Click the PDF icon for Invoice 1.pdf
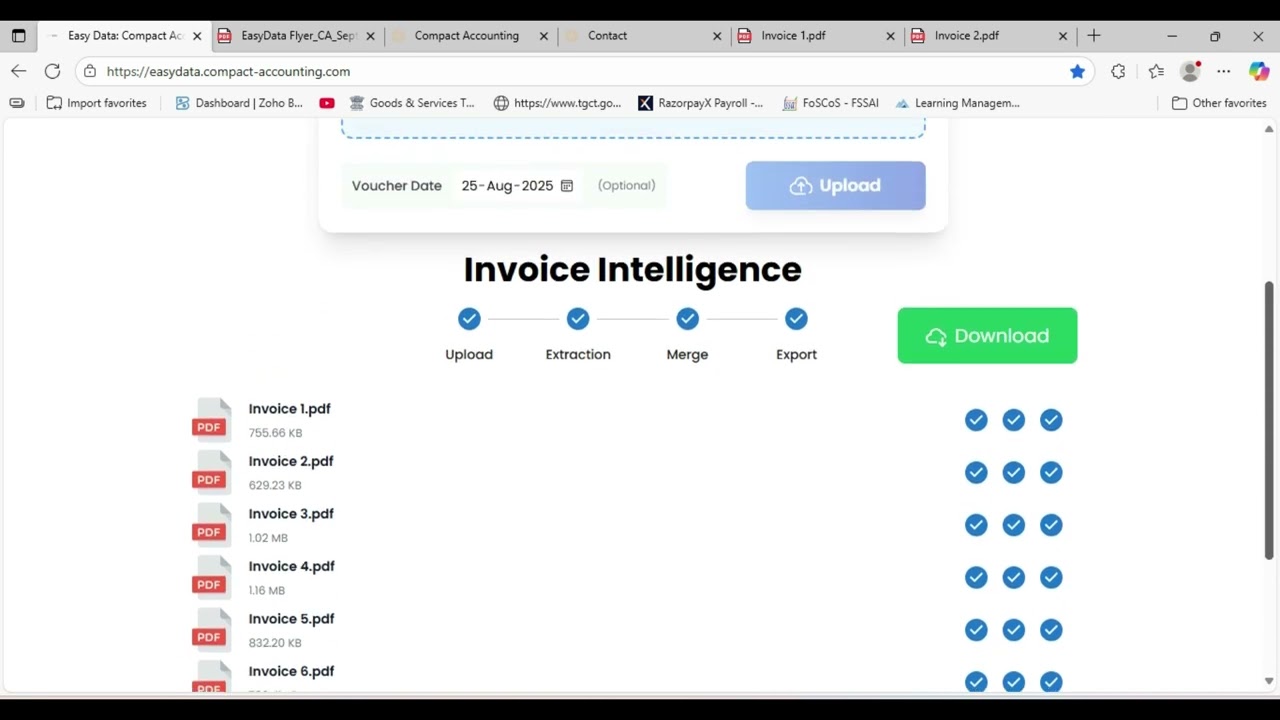 211,420
